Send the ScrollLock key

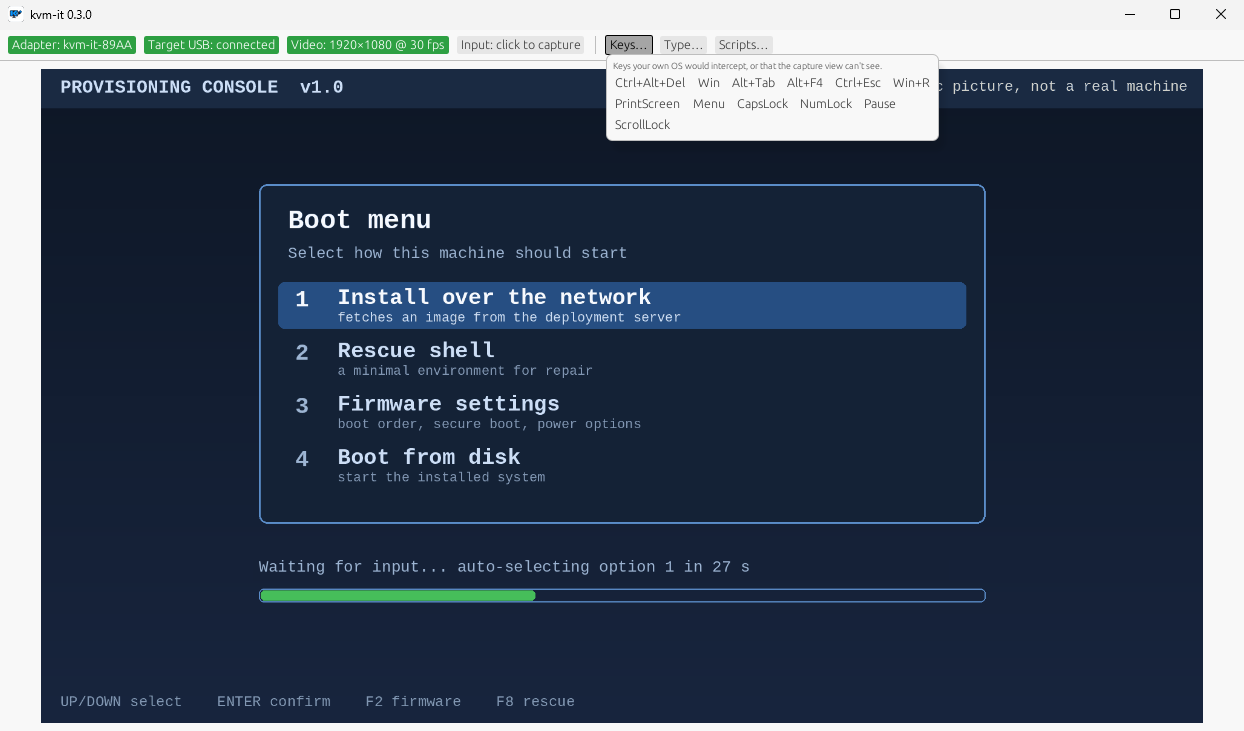(x=642, y=125)
